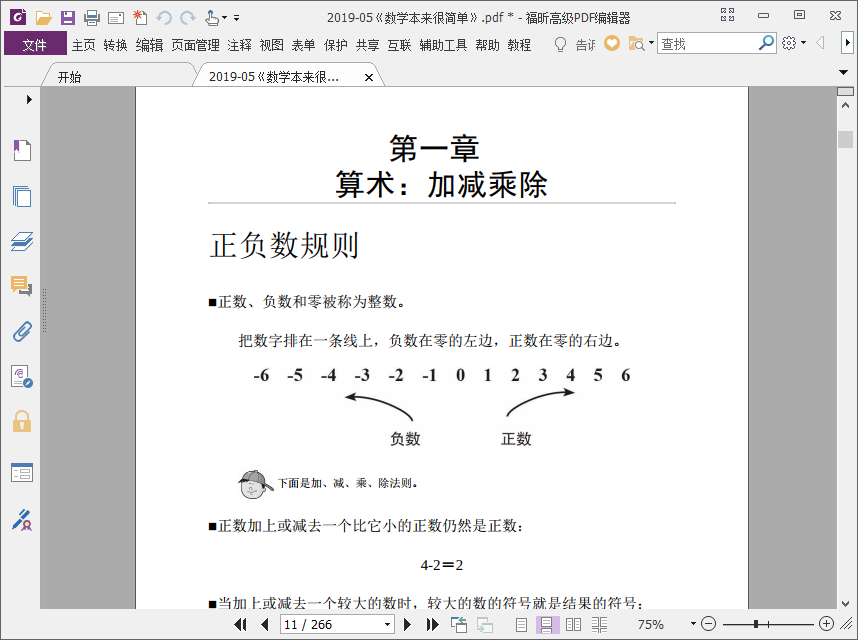The image size is (858, 640).
Task: Undo the last action
Action: (164, 18)
